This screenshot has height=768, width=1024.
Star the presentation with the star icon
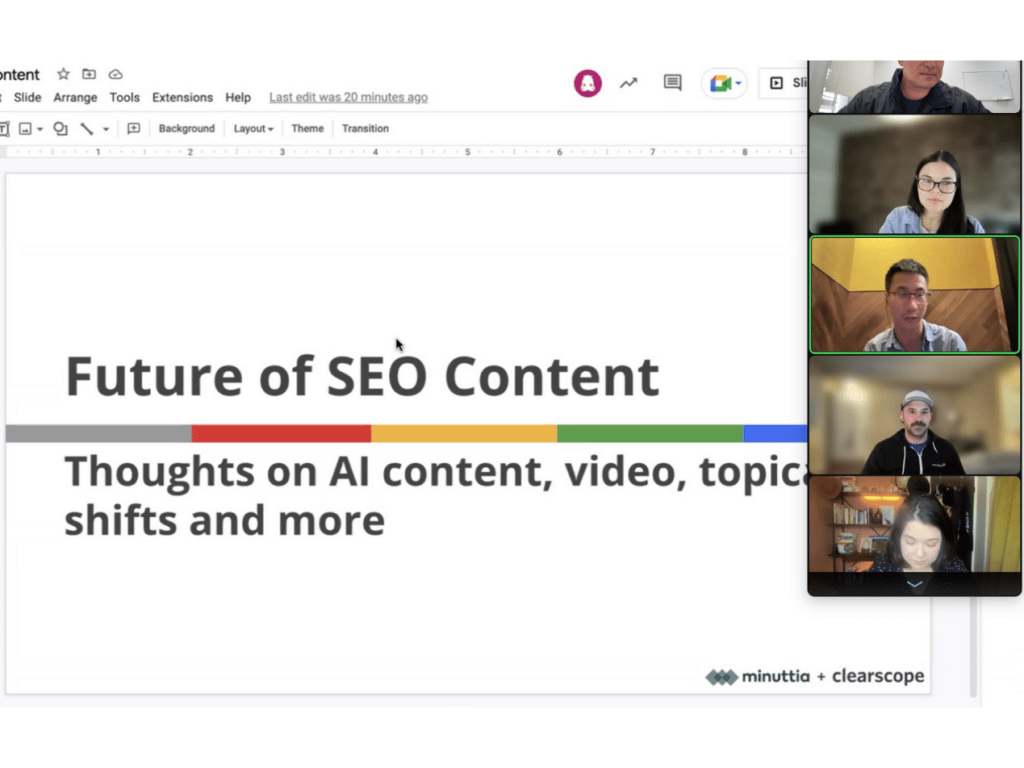[x=63, y=74]
